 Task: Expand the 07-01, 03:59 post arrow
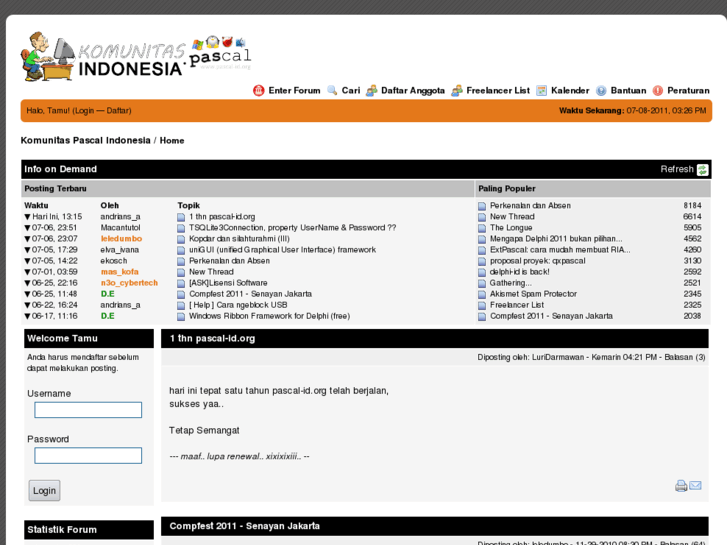click(x=27, y=272)
